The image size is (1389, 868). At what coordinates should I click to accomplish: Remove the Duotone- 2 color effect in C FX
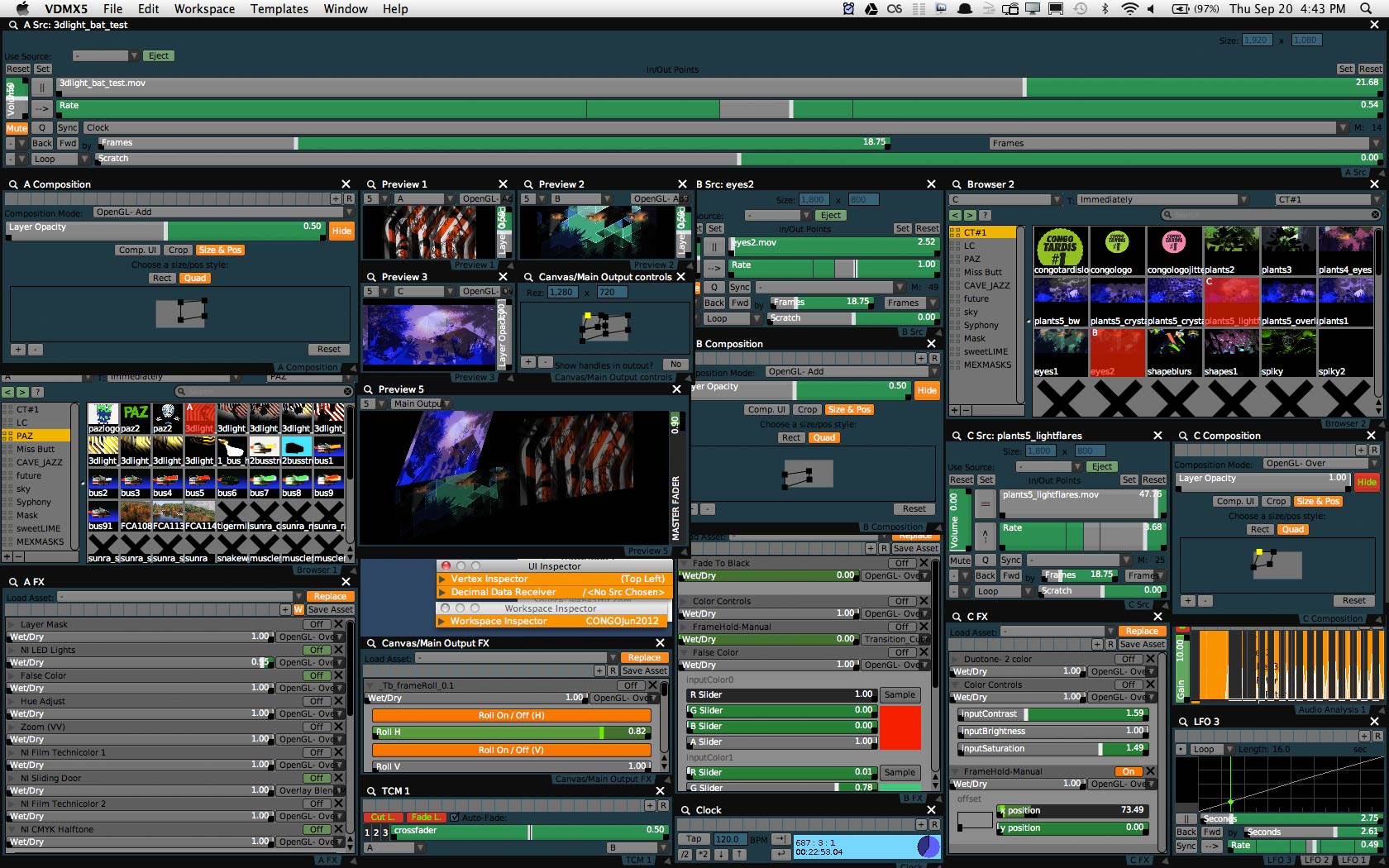(1150, 659)
